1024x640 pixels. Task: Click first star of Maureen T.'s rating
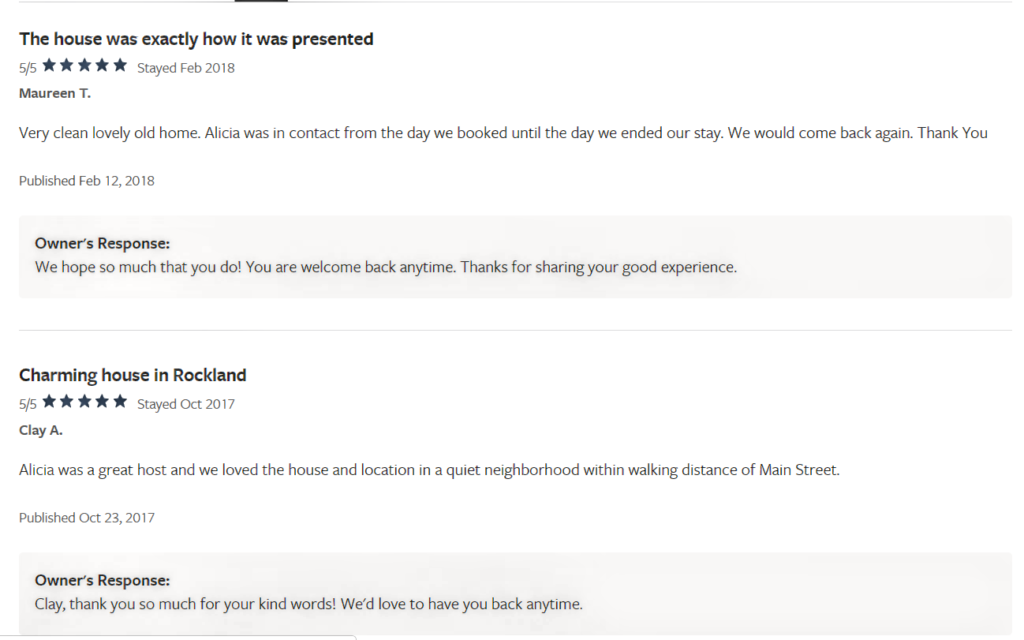(49, 65)
